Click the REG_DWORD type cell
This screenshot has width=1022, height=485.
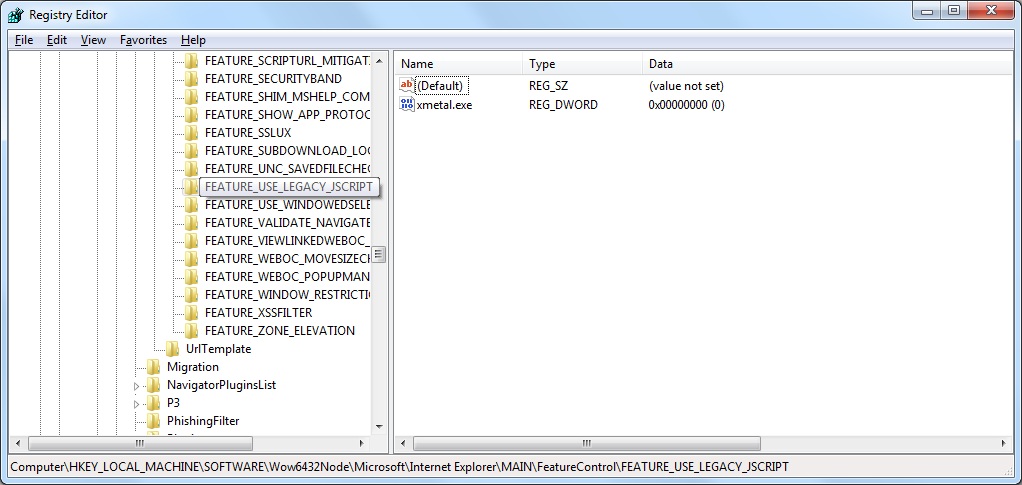point(563,104)
